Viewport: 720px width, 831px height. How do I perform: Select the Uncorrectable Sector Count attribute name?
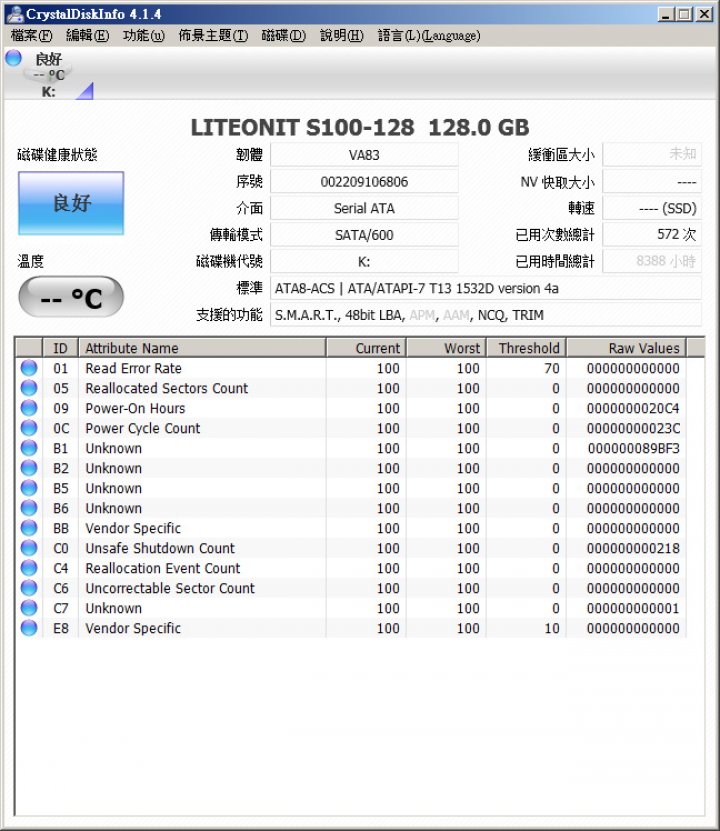(x=170, y=588)
